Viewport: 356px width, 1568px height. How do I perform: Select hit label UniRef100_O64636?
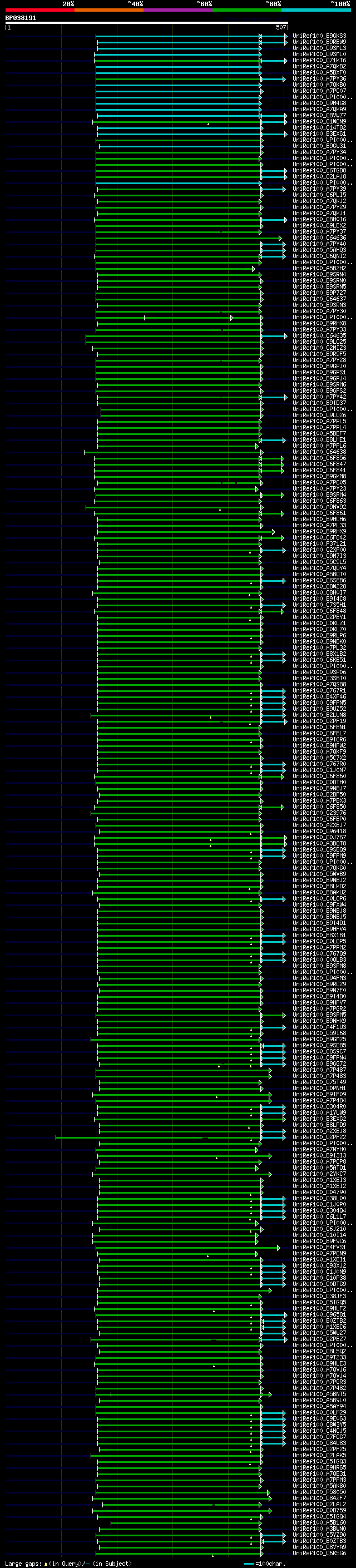pyautogui.click(x=319, y=238)
